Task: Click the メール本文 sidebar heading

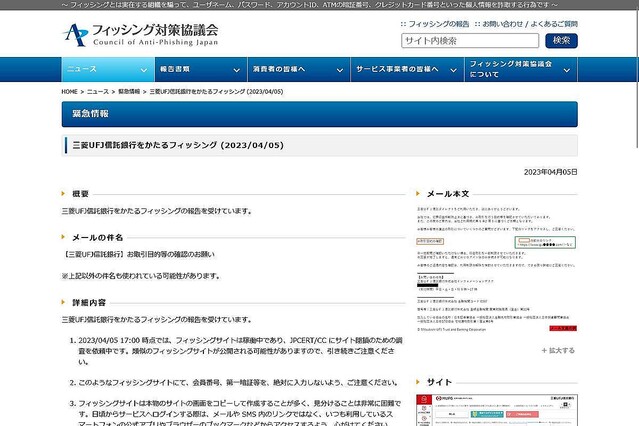Action: coord(448,194)
